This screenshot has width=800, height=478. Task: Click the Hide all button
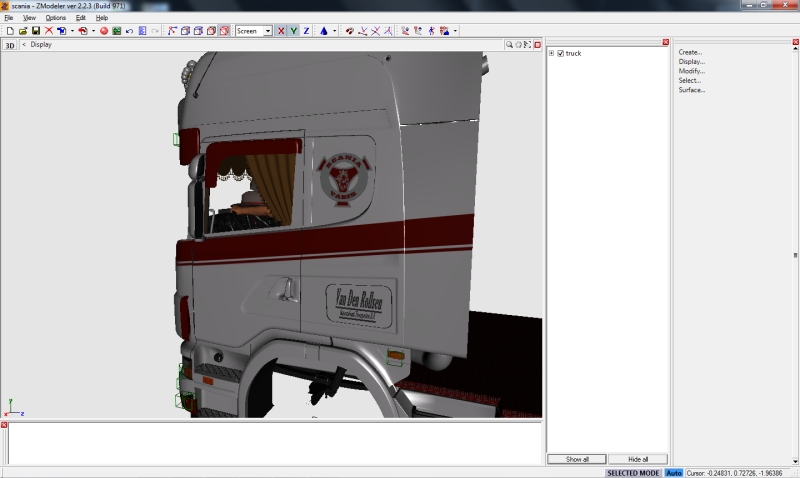point(637,459)
